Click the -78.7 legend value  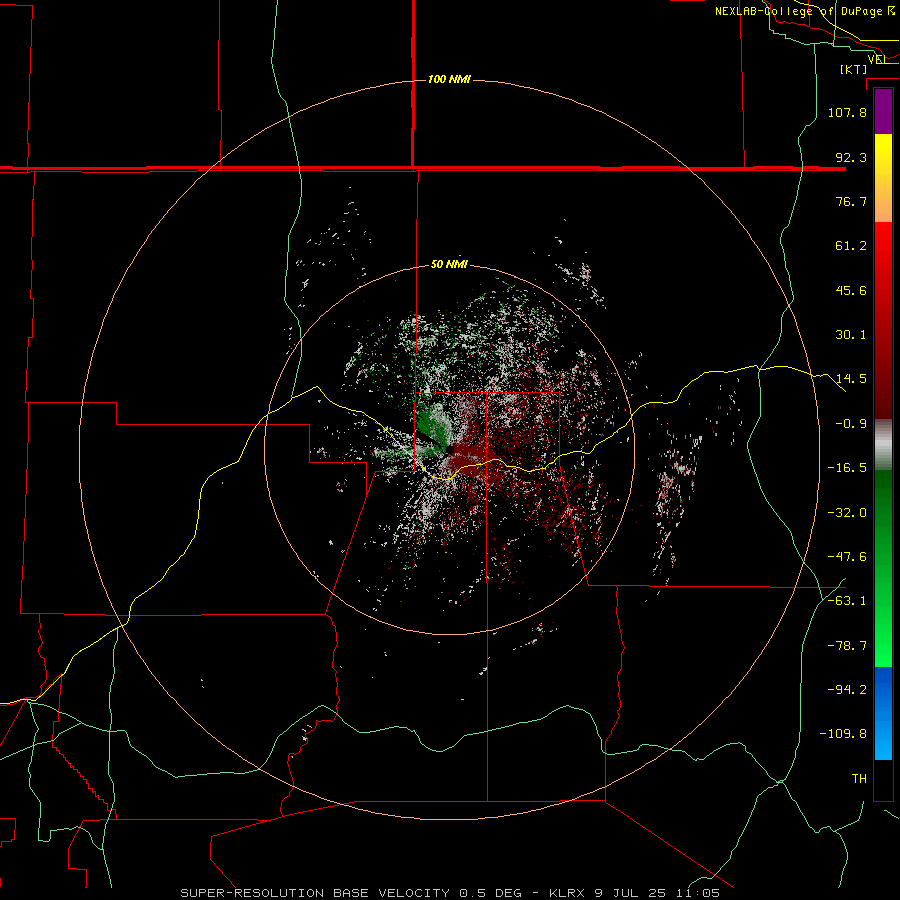click(x=847, y=646)
